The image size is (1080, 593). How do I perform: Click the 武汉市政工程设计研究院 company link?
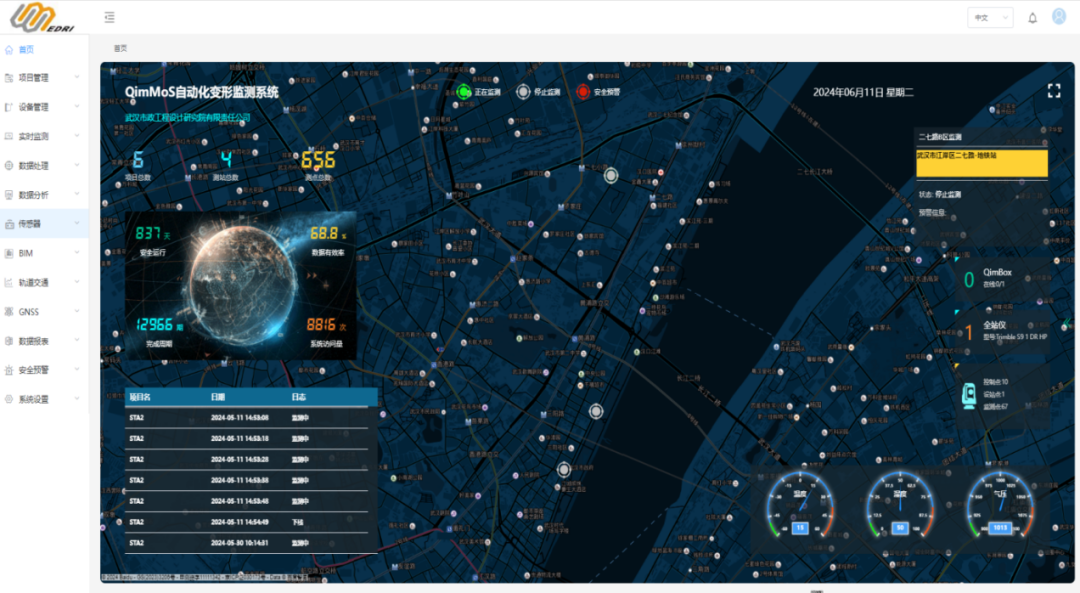pyautogui.click(x=187, y=117)
